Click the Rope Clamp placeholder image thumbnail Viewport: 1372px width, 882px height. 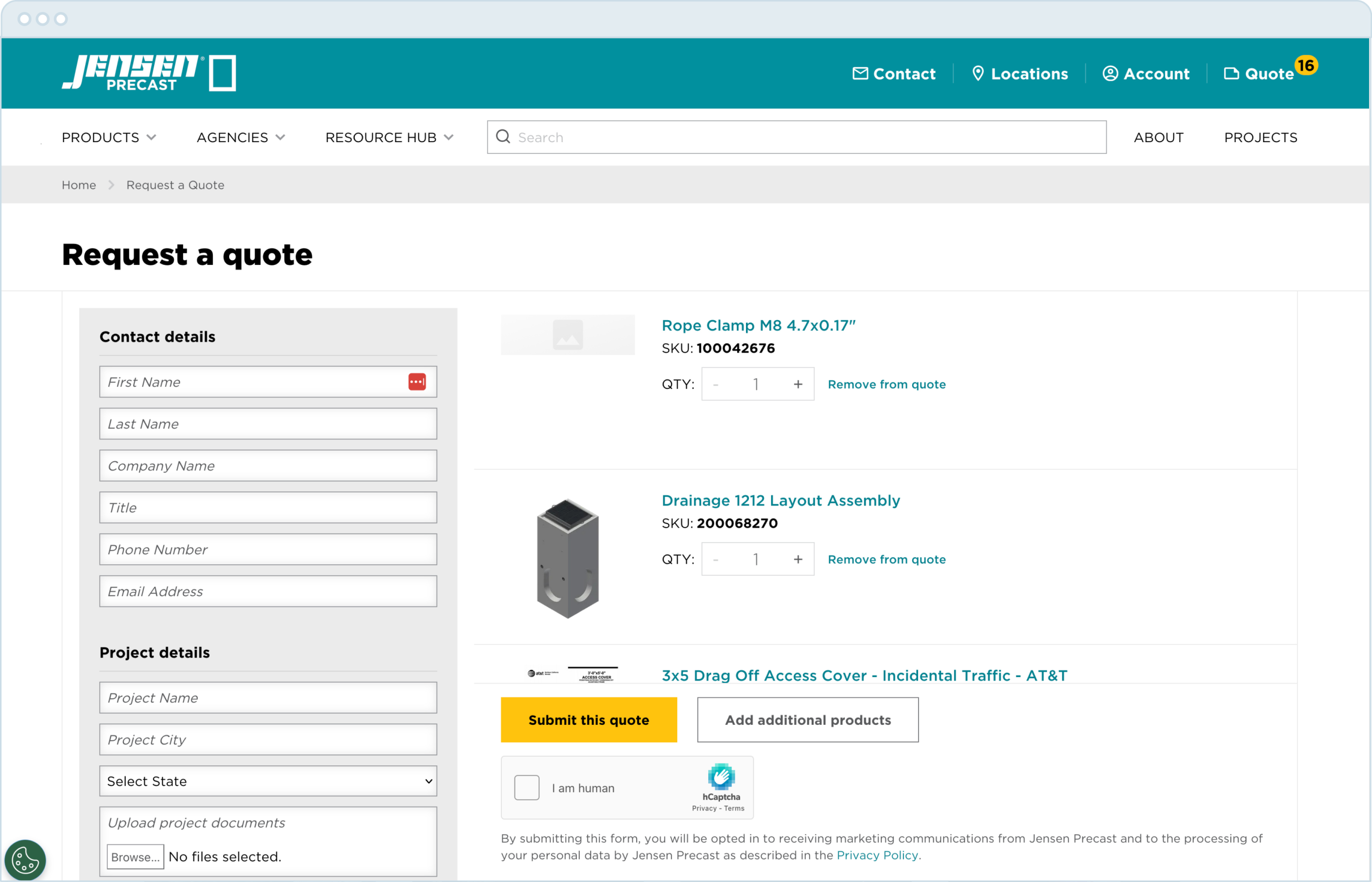568,335
